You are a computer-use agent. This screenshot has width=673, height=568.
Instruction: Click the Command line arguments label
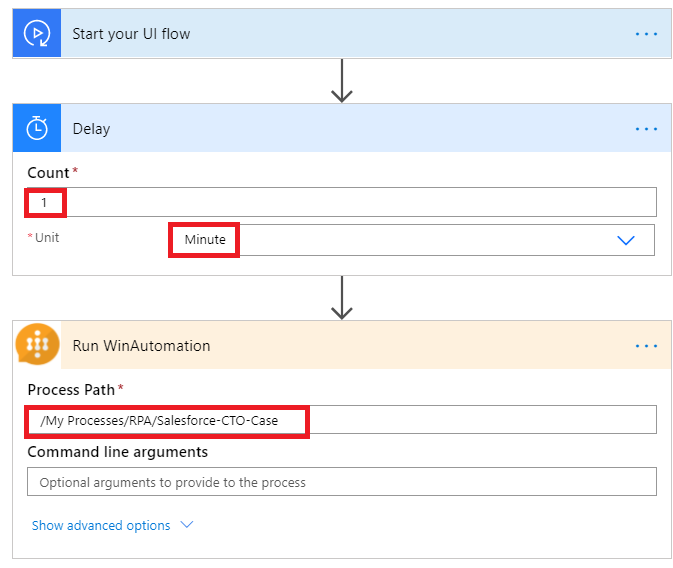[118, 452]
